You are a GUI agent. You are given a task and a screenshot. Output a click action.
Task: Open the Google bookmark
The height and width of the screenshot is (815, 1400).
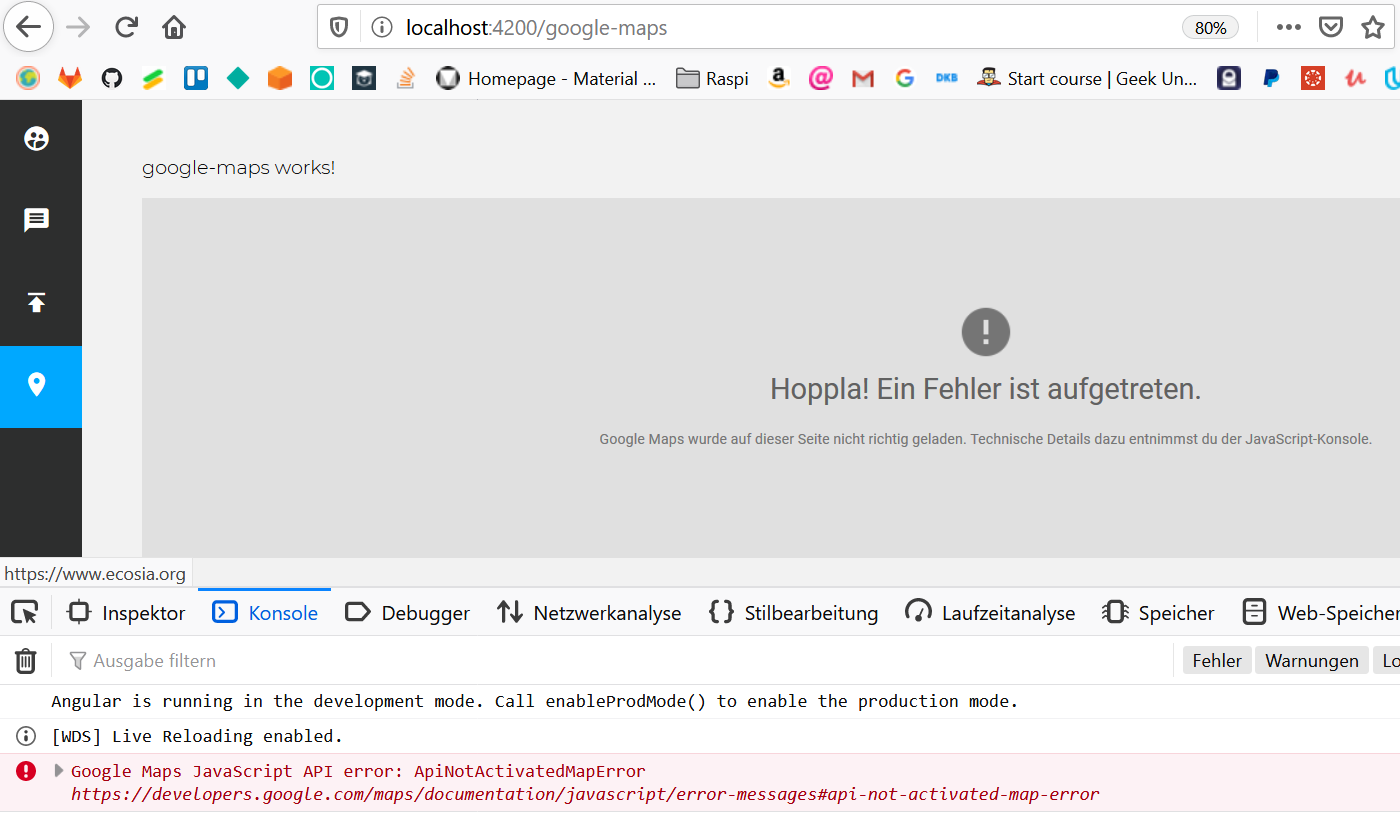[905, 78]
